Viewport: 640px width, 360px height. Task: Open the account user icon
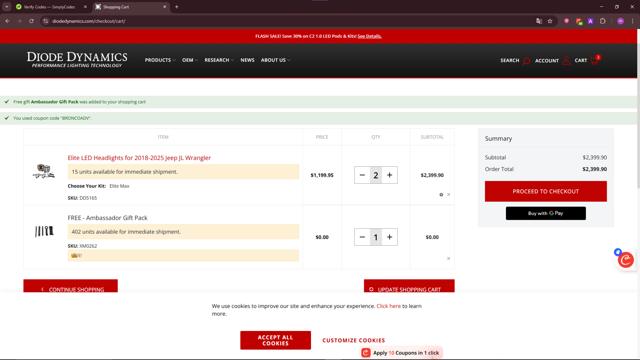(566, 61)
